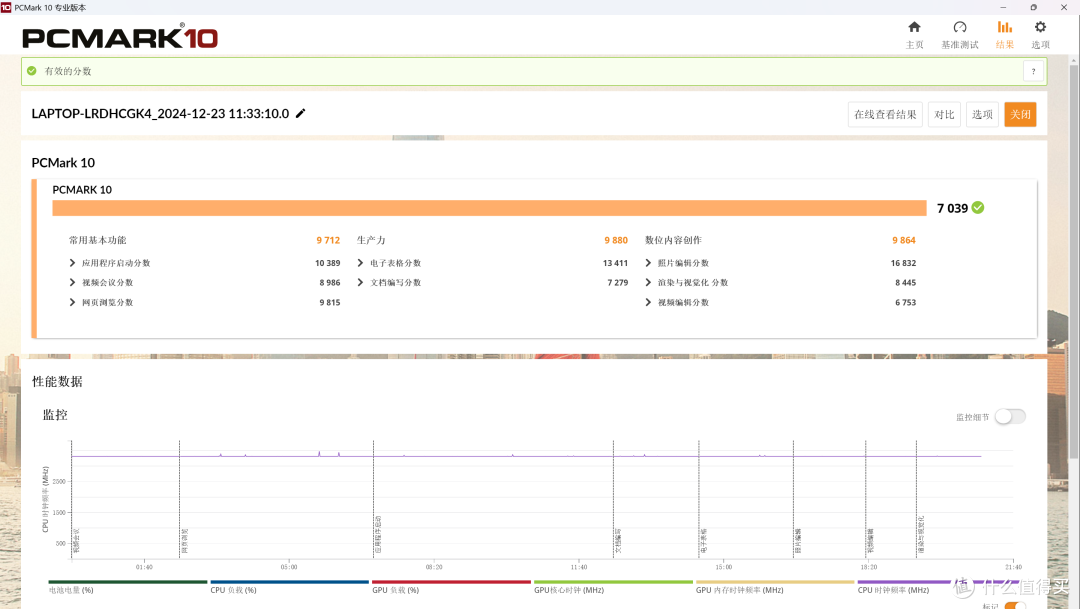Toggle the 标记 markers switch
Image resolution: width=1080 pixels, height=609 pixels.
1014,605
